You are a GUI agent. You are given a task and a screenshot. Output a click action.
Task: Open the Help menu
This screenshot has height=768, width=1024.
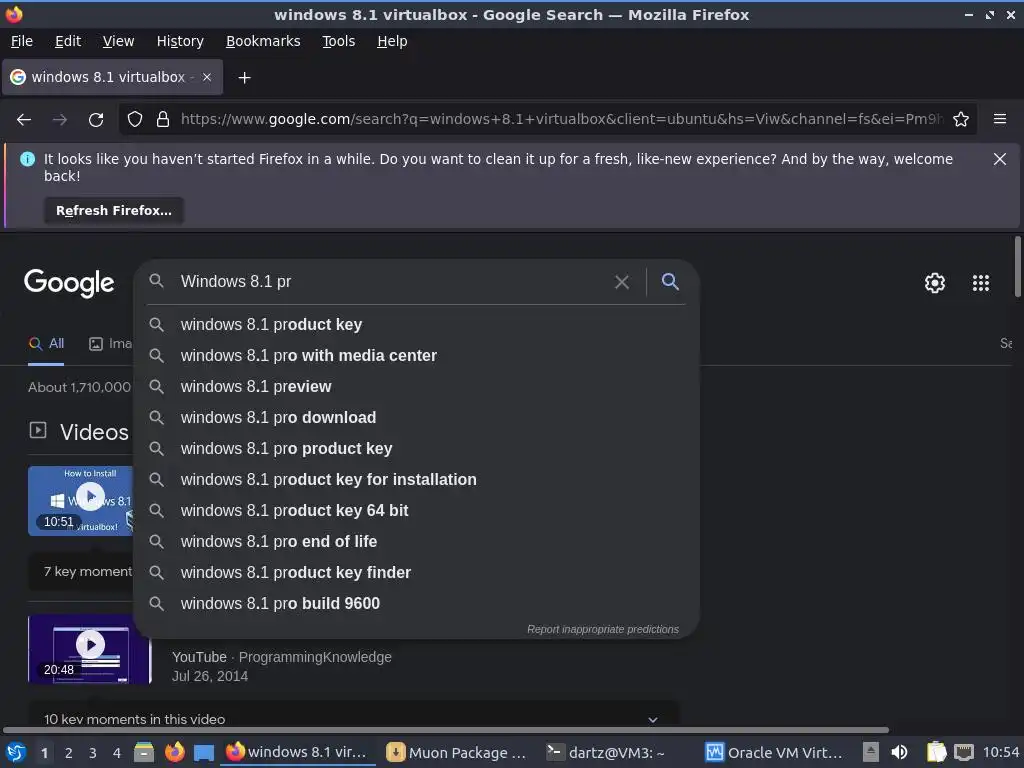[x=392, y=41]
